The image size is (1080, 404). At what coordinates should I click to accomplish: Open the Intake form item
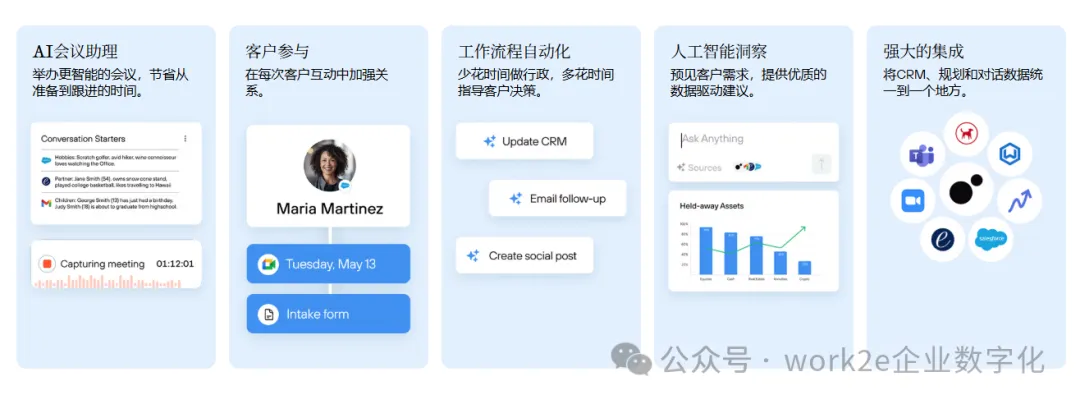pos(329,314)
